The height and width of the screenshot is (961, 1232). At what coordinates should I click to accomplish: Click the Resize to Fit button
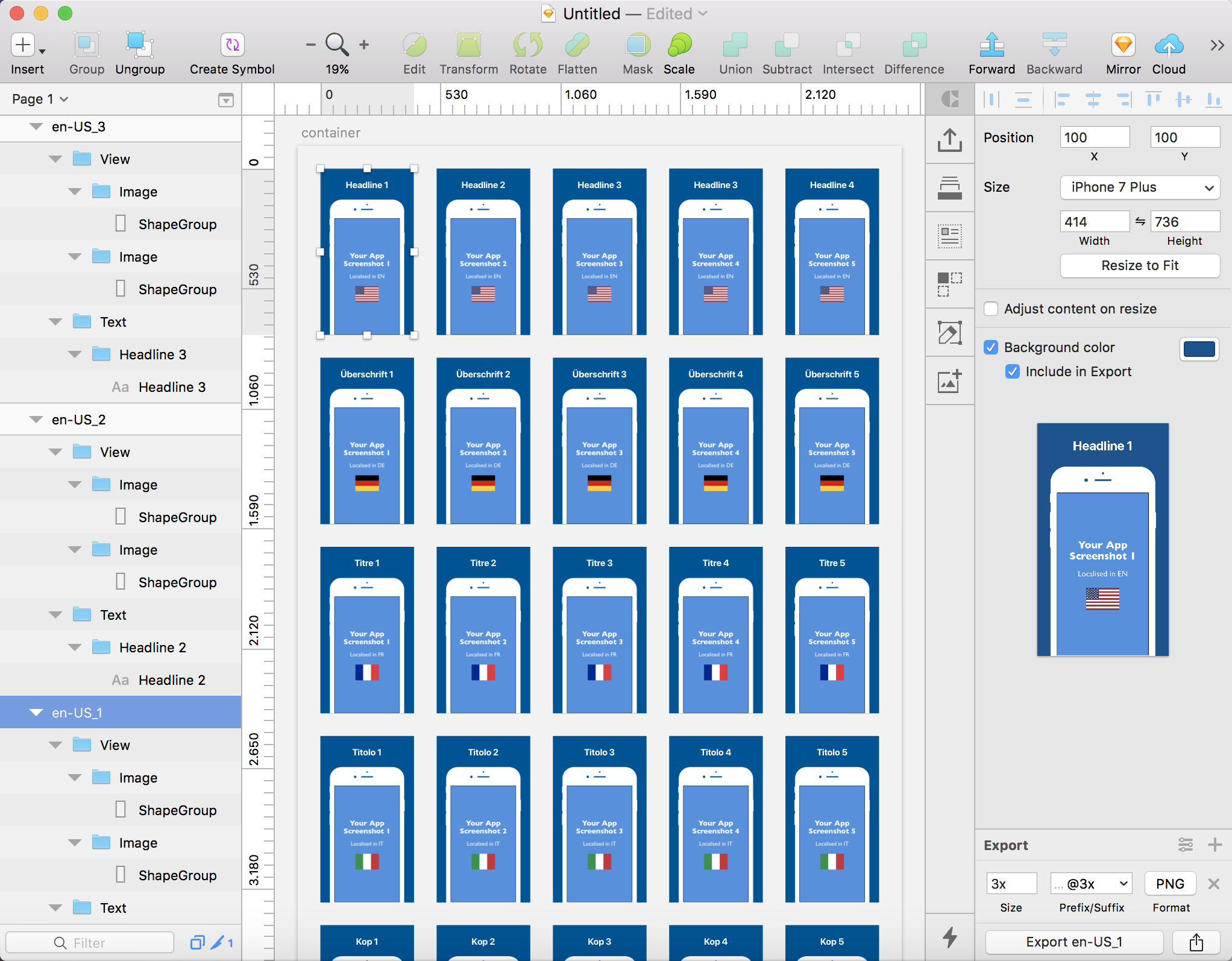point(1140,265)
